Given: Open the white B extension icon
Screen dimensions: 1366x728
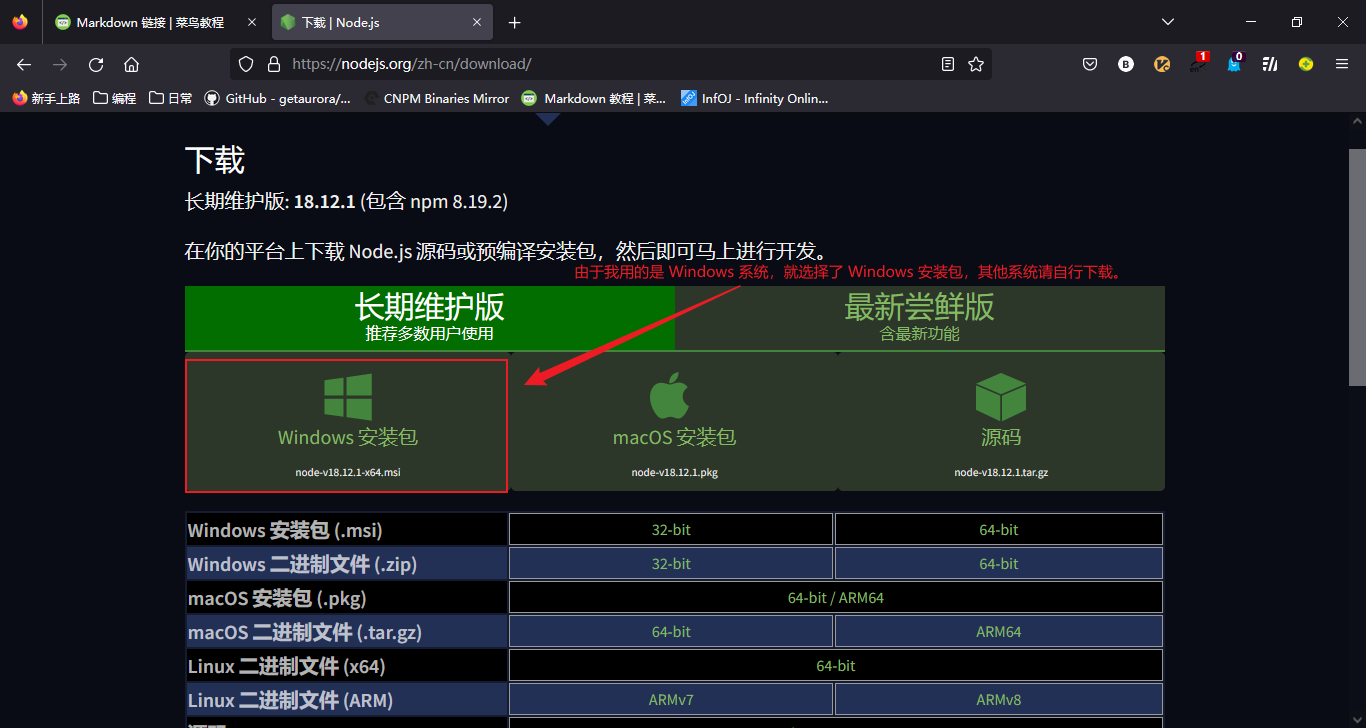Looking at the screenshot, I should [x=1126, y=64].
